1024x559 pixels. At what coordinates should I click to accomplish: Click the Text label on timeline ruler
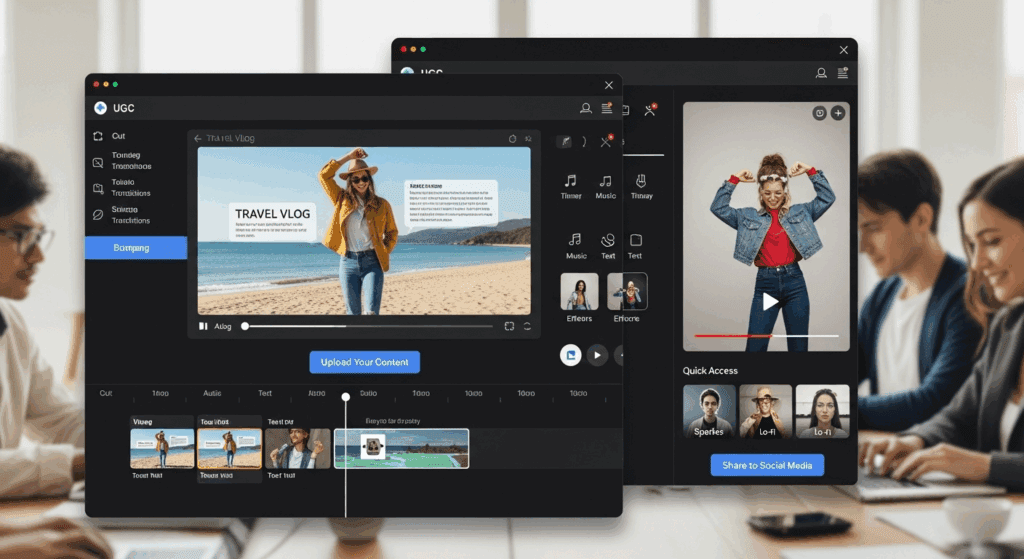click(264, 393)
